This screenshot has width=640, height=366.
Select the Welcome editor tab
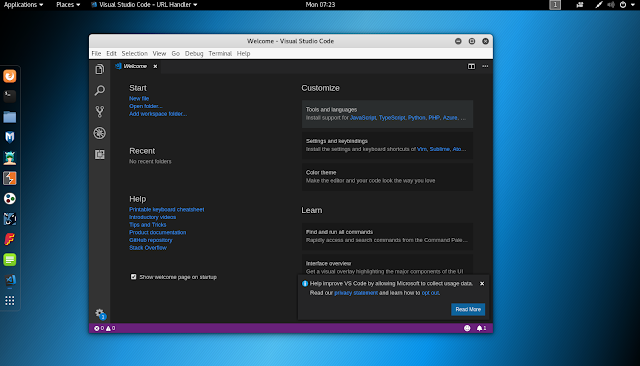point(135,66)
